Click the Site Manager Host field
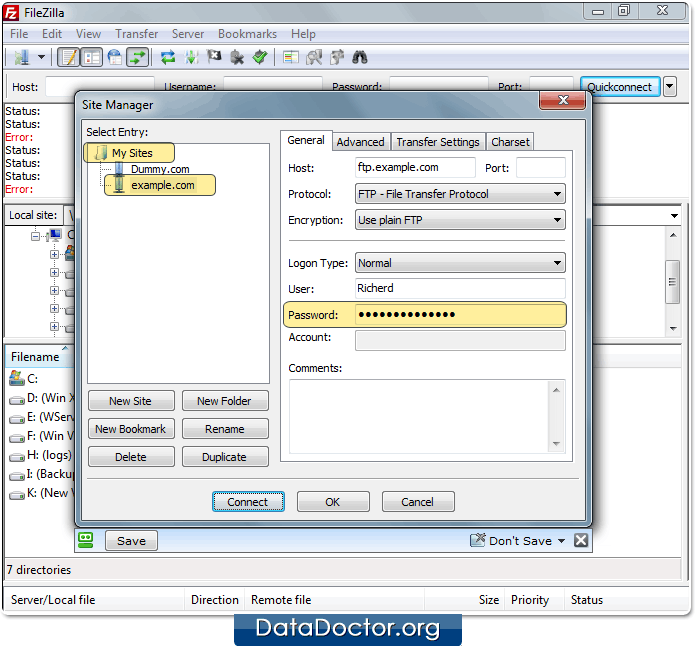Screen dimensions: 695x647 [415, 168]
